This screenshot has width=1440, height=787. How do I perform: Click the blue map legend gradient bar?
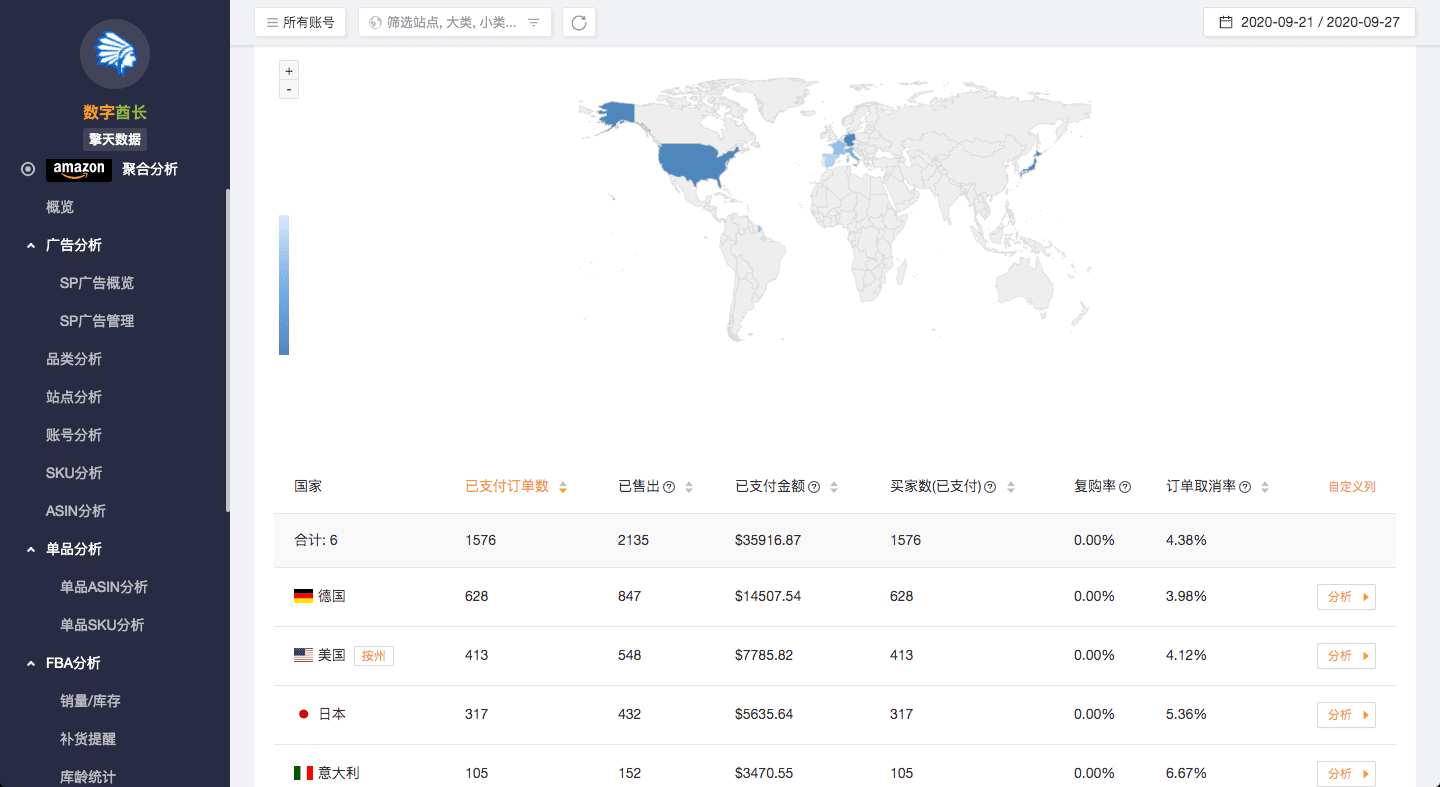coord(284,285)
